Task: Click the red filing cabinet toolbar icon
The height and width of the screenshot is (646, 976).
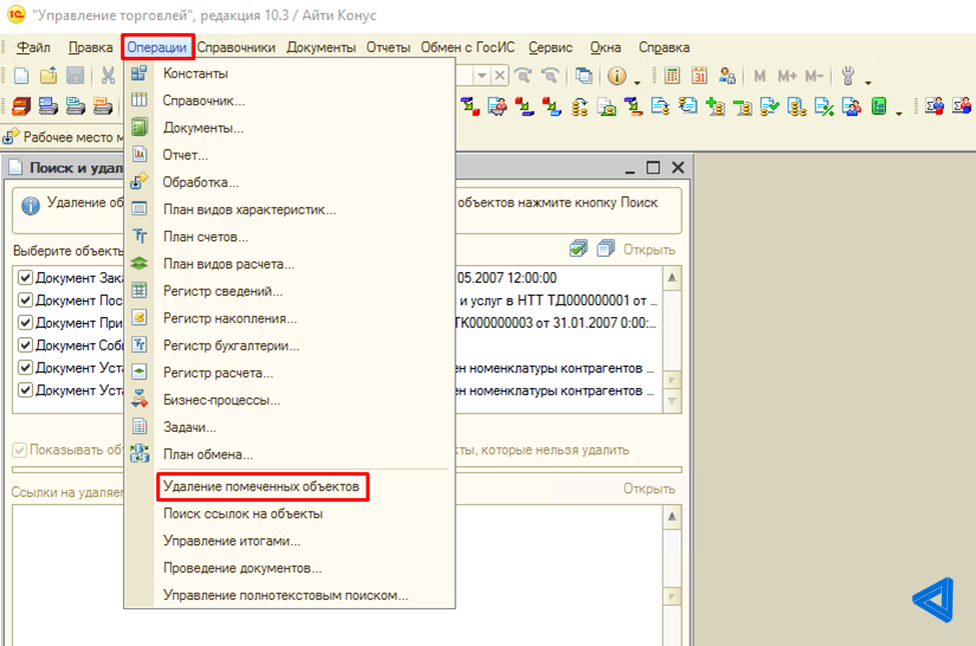Action: tap(21, 106)
